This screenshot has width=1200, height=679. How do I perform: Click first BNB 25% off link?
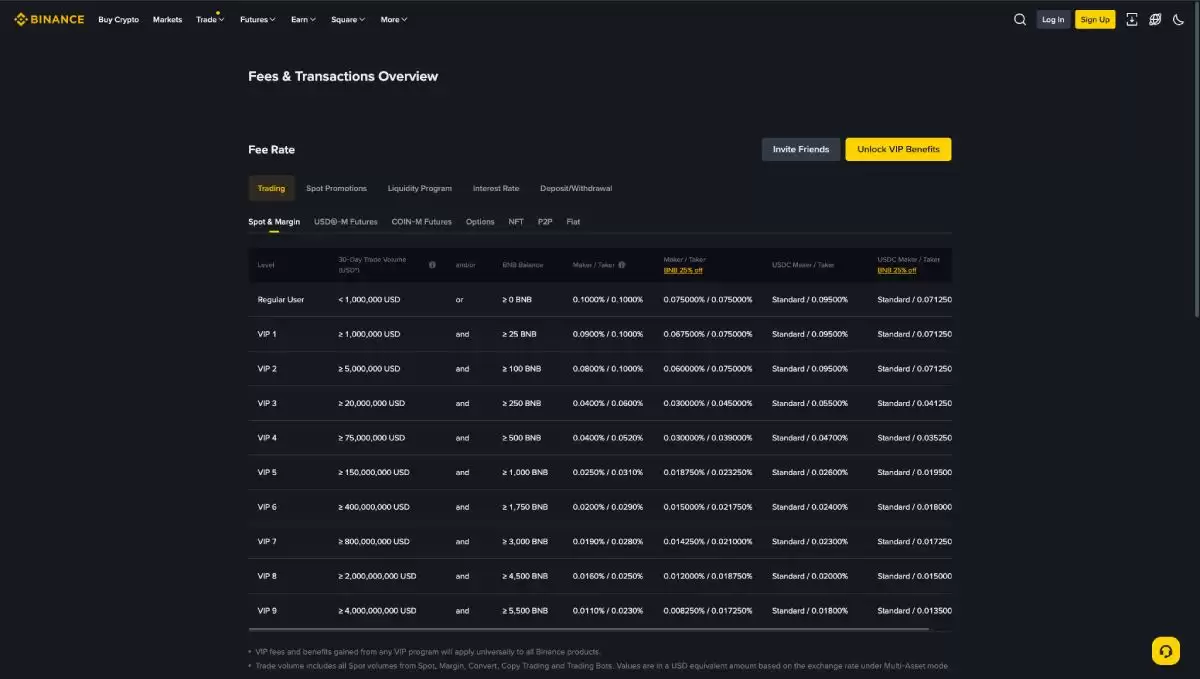(683, 270)
